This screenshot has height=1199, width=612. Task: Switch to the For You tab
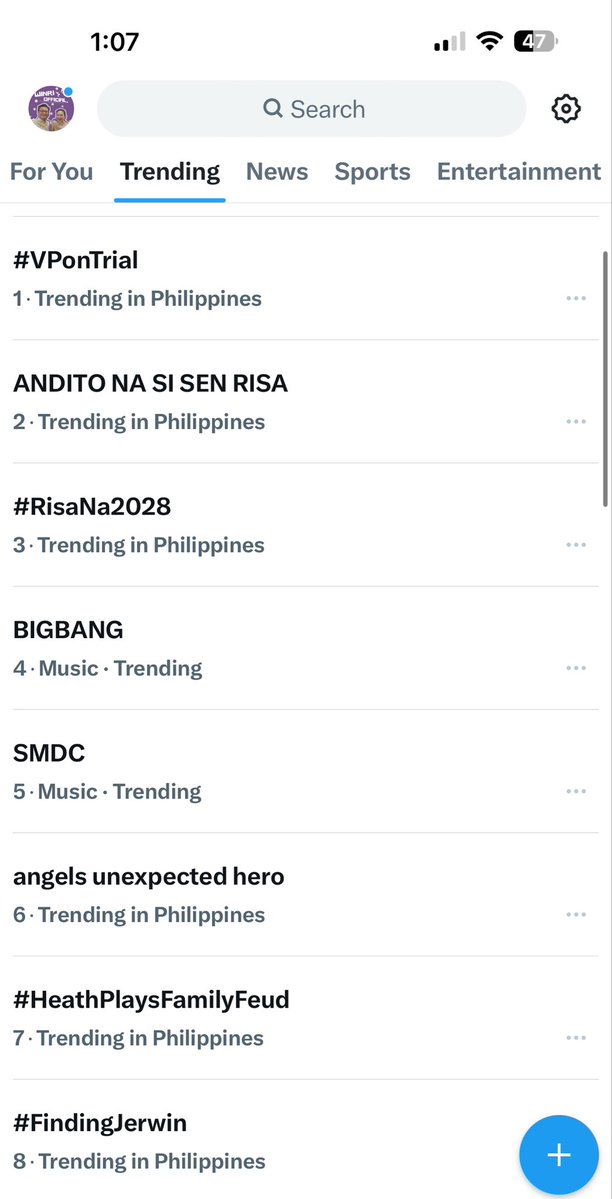tap(51, 172)
